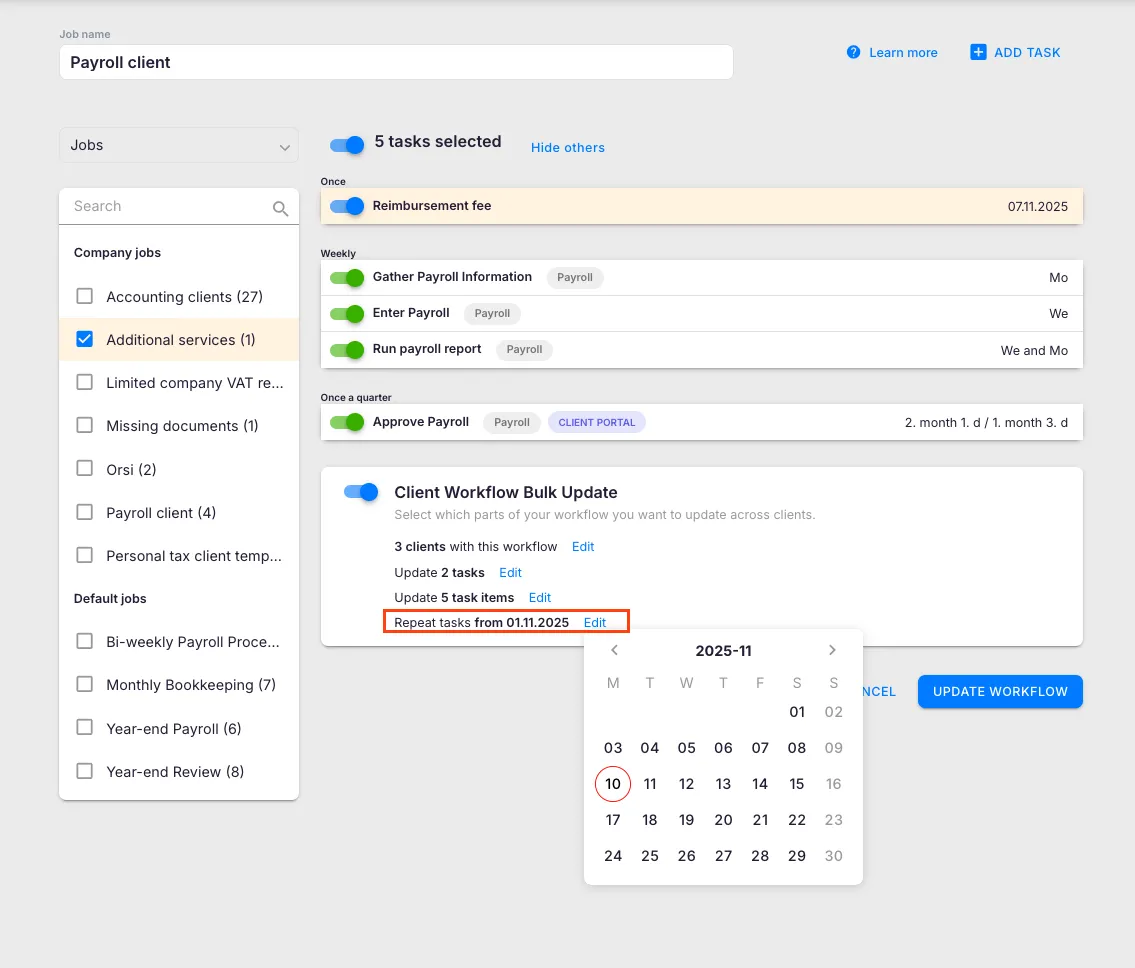The image size is (1135, 968).
Task: Uncheck the Additional services checkbox
Action: click(85, 340)
